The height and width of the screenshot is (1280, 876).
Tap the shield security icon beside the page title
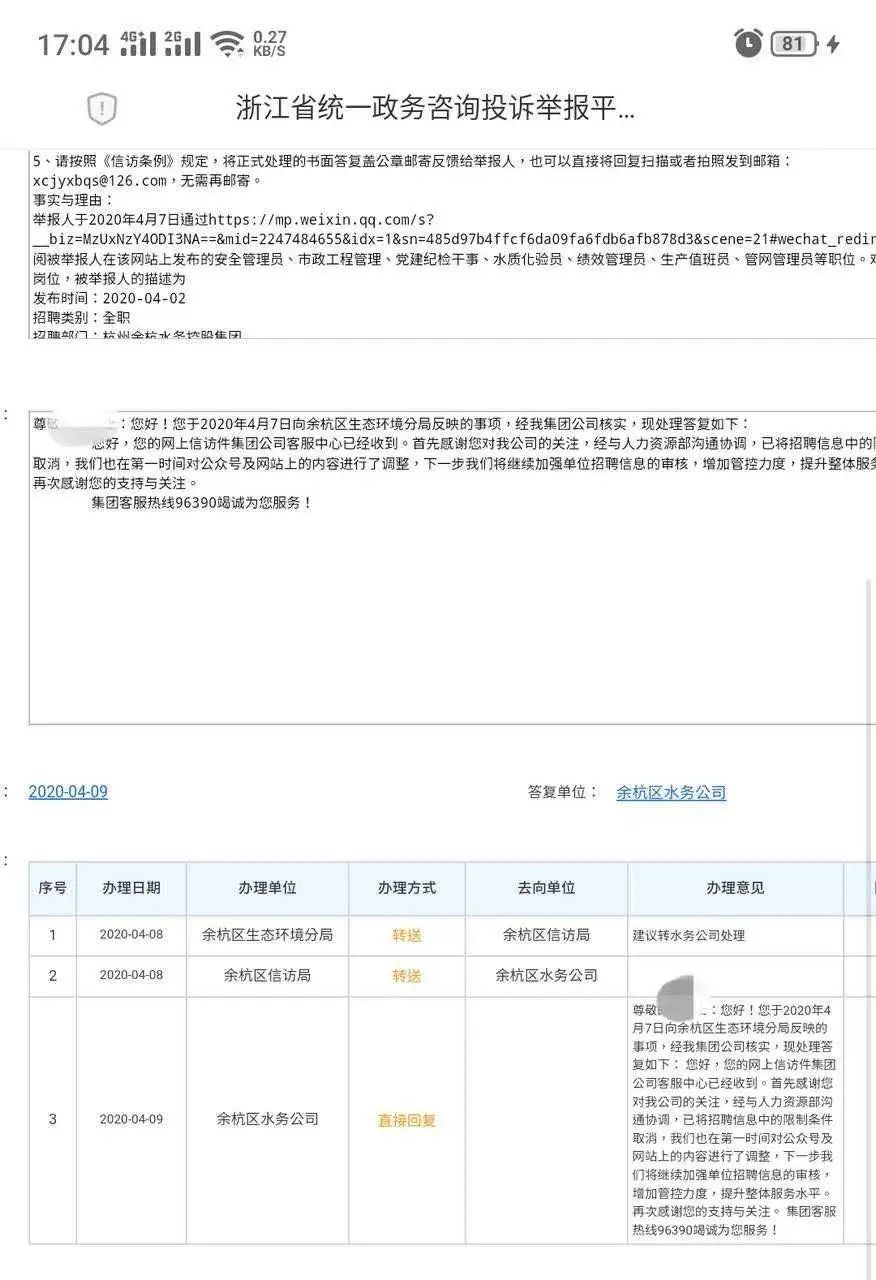[x=102, y=108]
